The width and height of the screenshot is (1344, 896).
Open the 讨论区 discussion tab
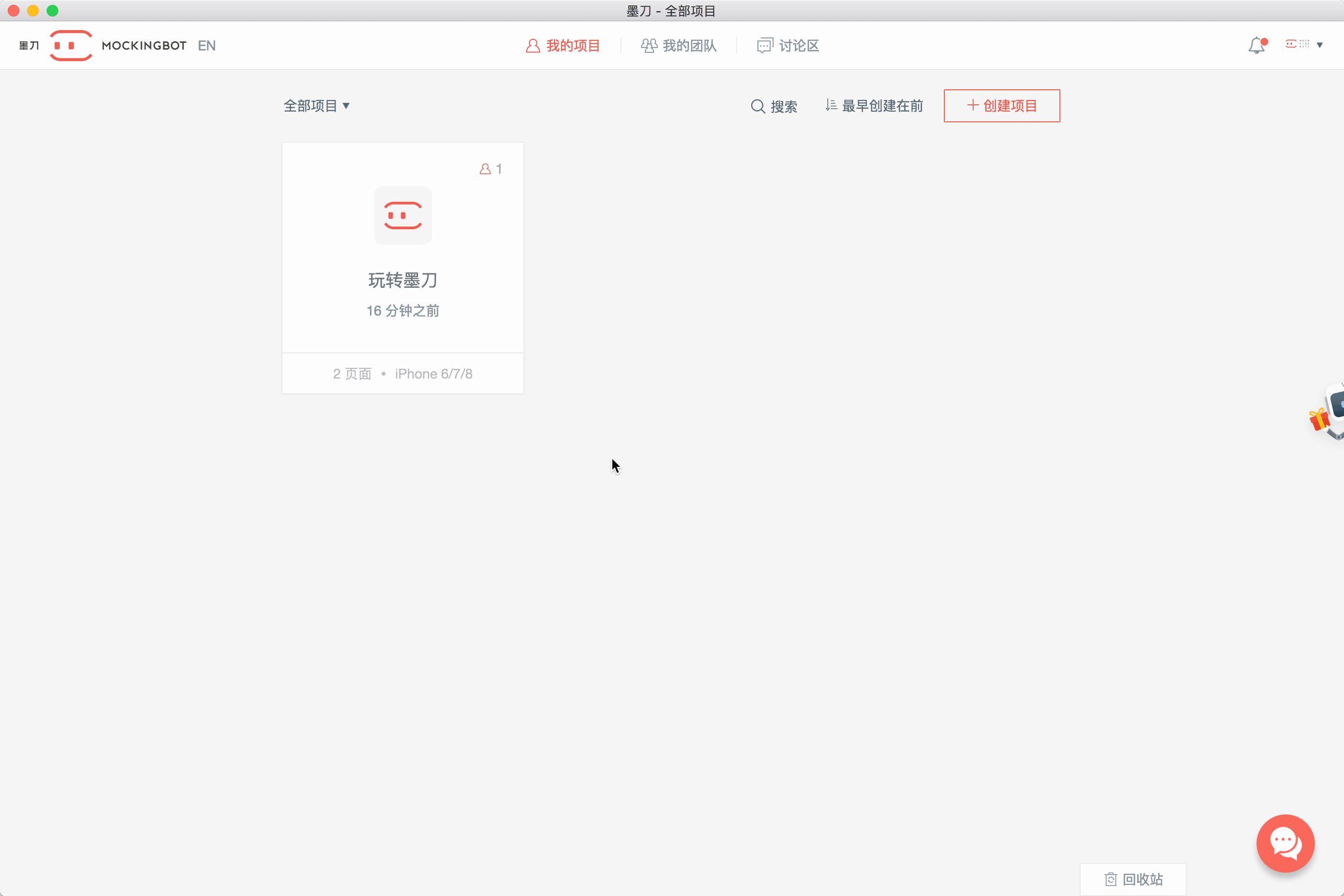click(789, 46)
